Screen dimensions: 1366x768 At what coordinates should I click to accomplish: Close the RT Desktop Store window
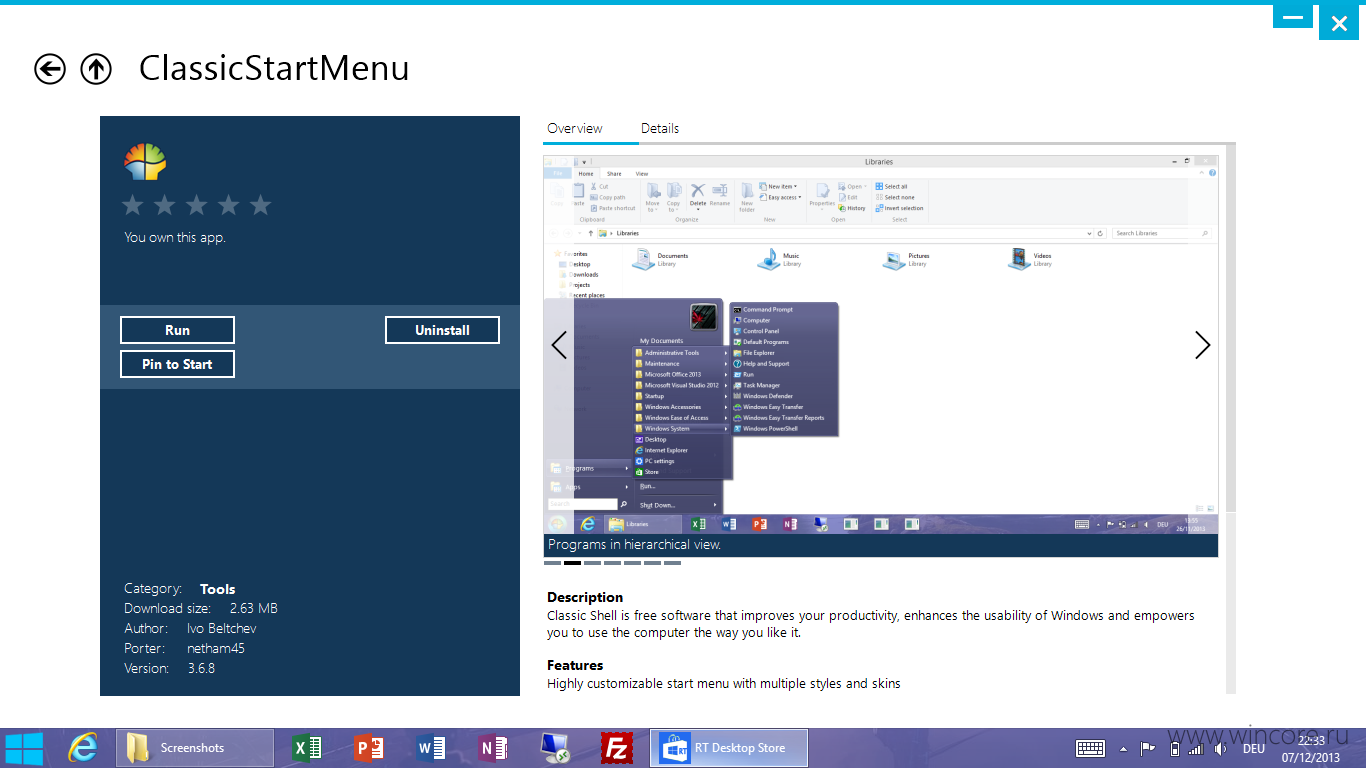(x=1338, y=22)
